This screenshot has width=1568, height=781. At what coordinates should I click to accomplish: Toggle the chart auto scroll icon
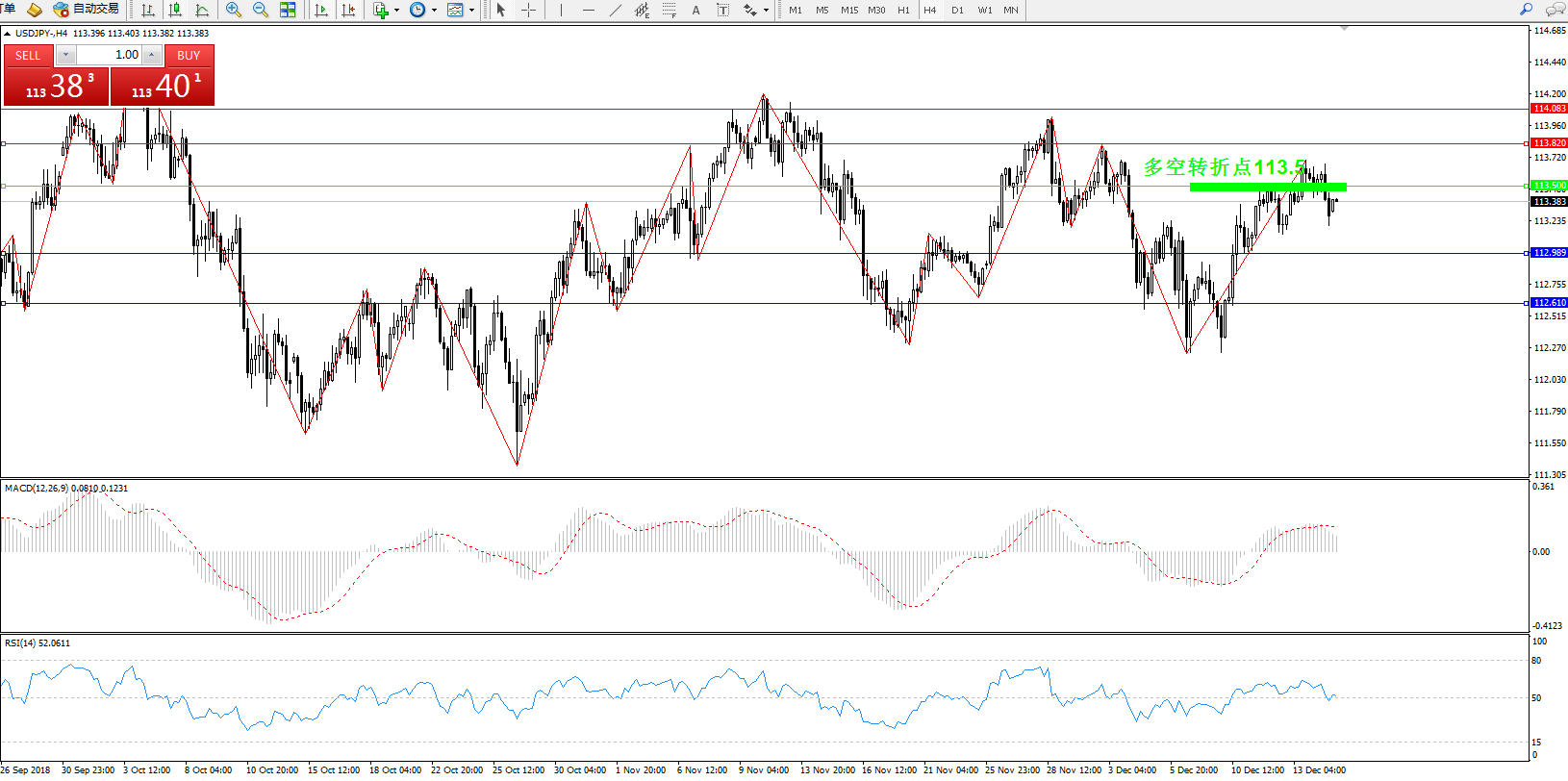point(321,10)
